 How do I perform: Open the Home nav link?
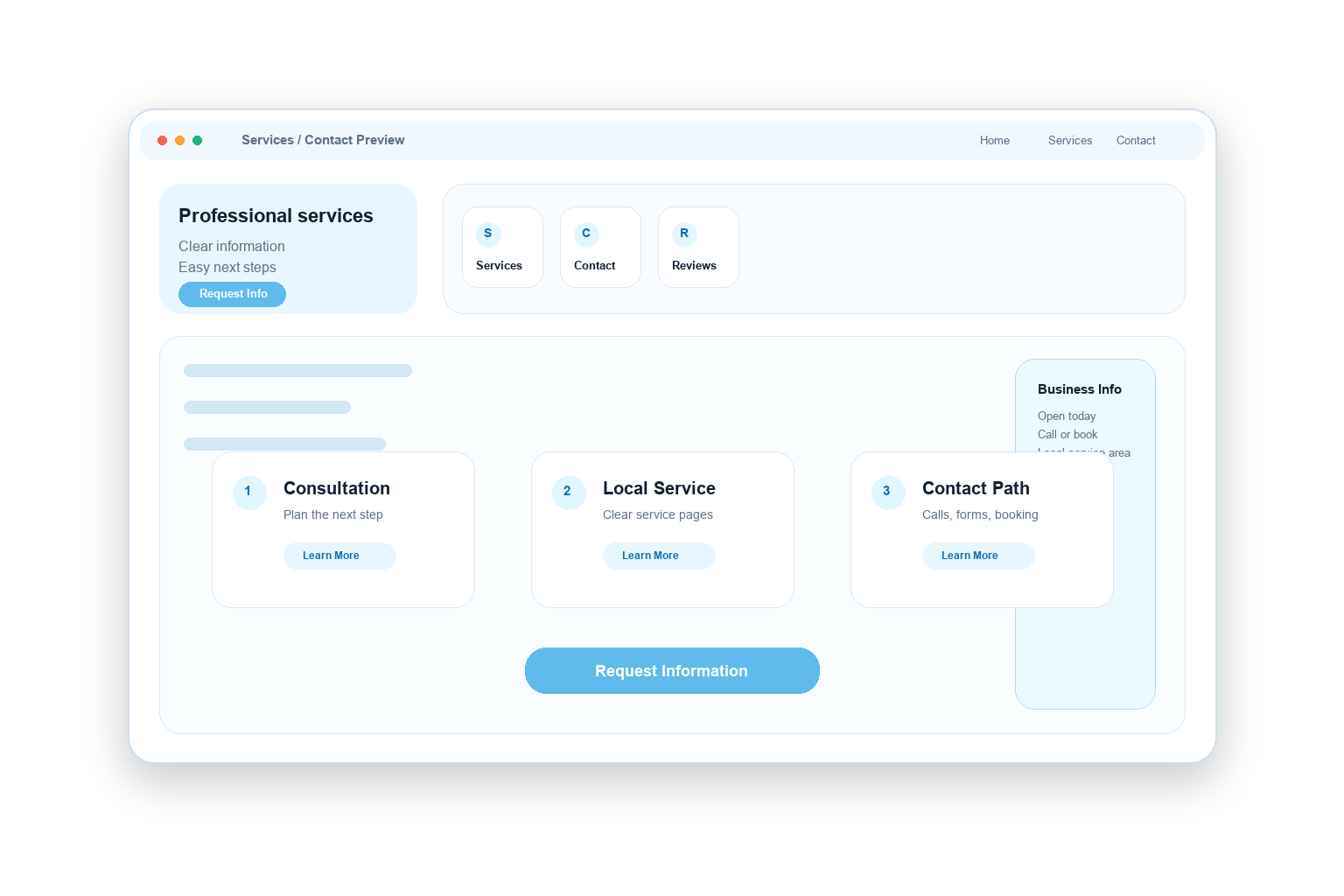[995, 141]
